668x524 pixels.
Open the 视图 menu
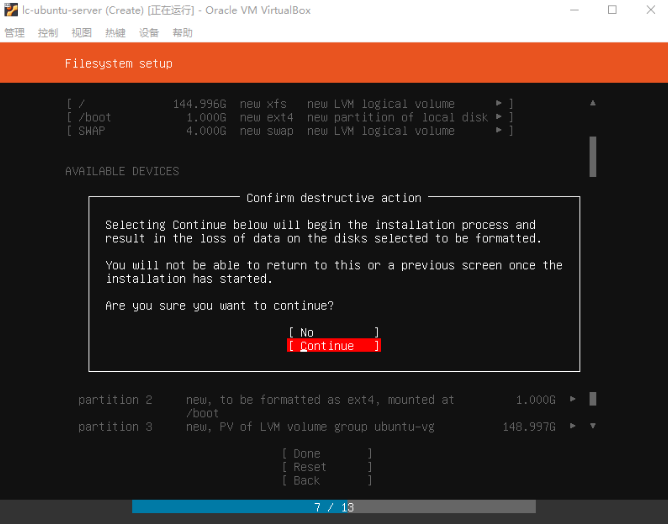pyautogui.click(x=81, y=33)
